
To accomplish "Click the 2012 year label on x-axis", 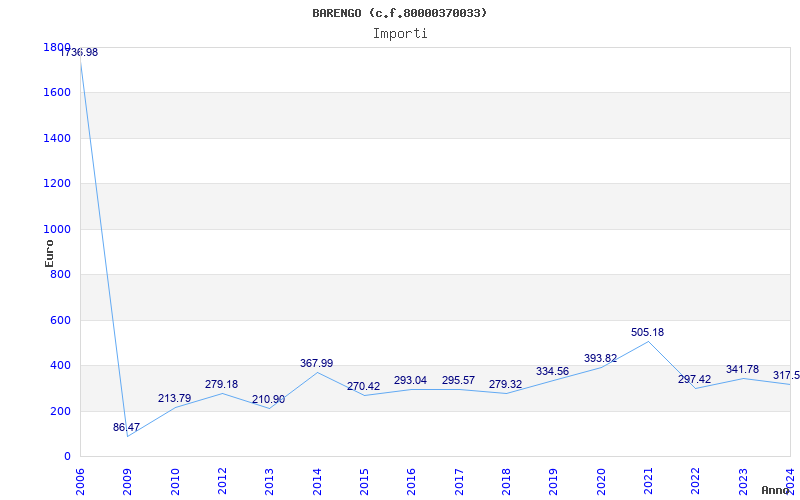I will pyautogui.click(x=222, y=482).
